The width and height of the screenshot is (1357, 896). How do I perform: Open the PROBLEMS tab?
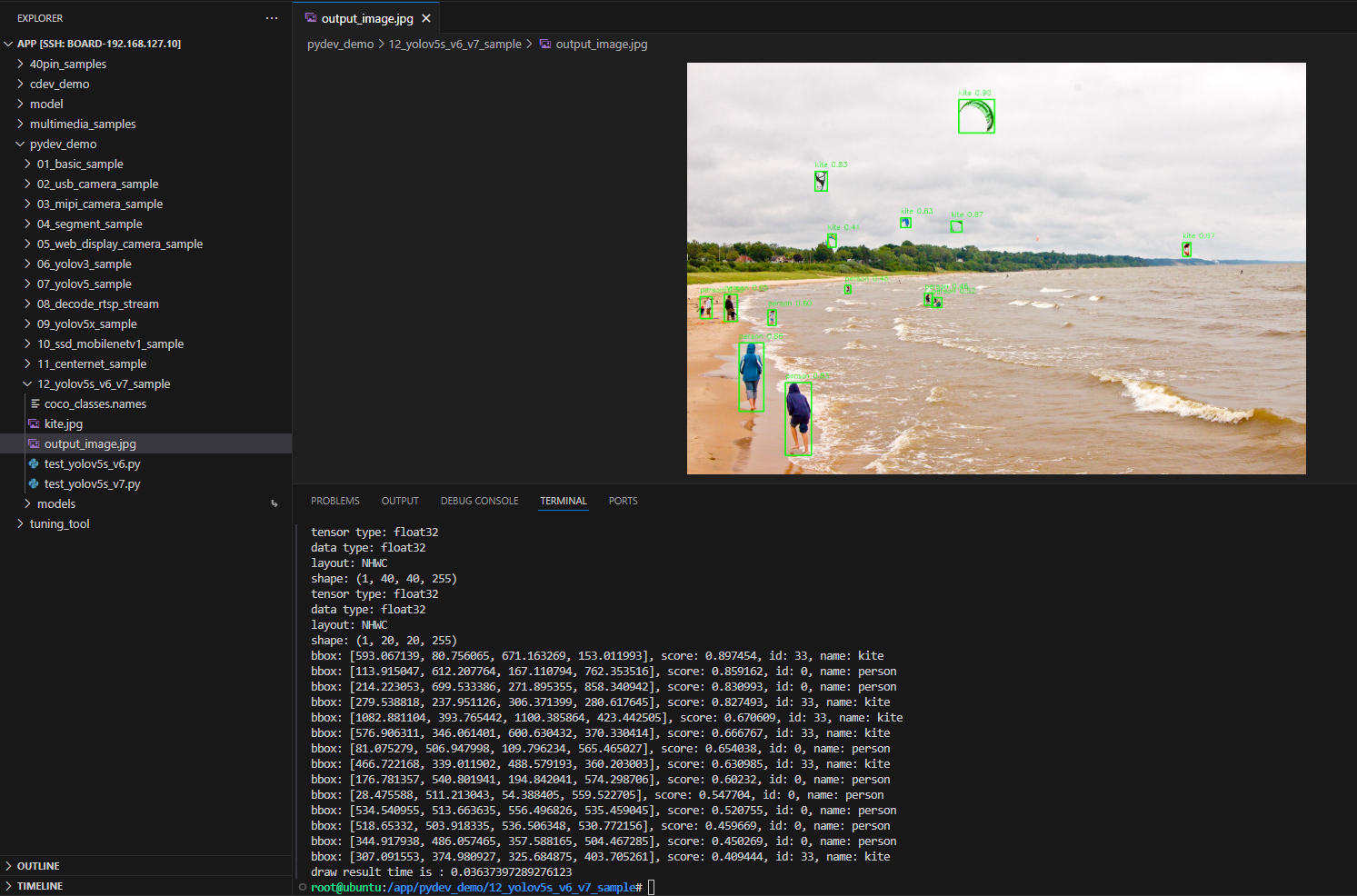tap(334, 501)
